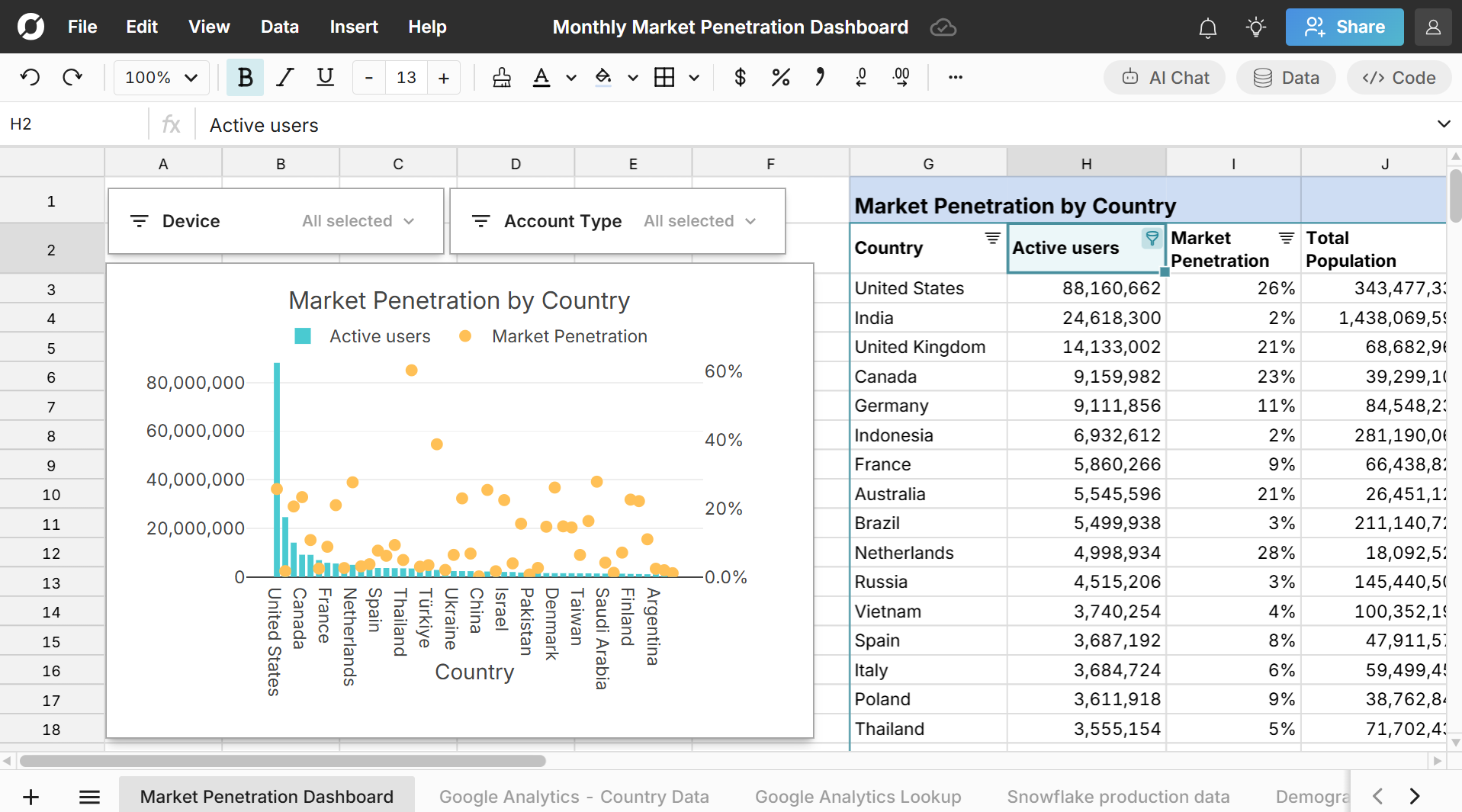This screenshot has width=1462, height=812.
Task: Click the clear formatting icon
Action: click(502, 77)
